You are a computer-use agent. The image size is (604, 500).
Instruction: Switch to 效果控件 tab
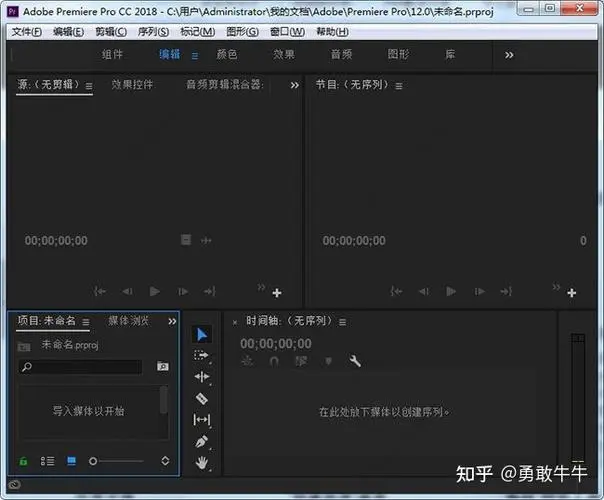click(132, 84)
